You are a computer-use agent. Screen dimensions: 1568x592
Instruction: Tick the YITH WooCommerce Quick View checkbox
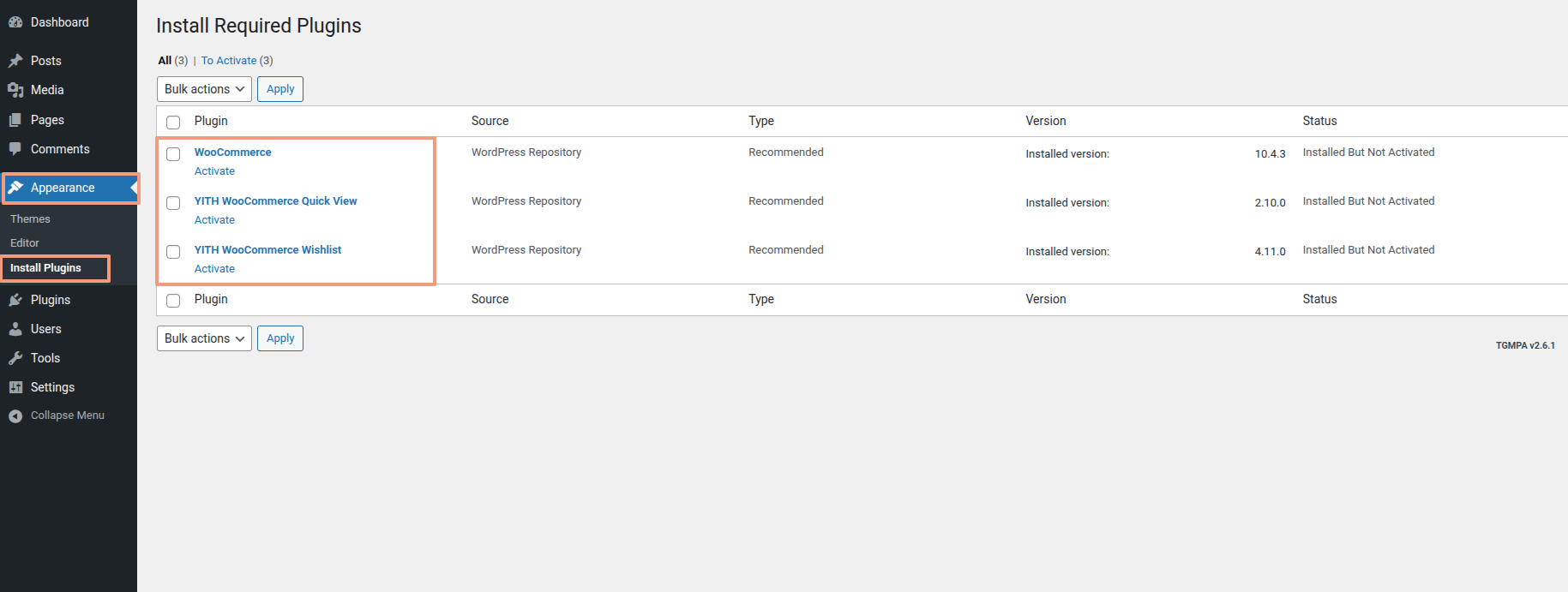(x=173, y=203)
